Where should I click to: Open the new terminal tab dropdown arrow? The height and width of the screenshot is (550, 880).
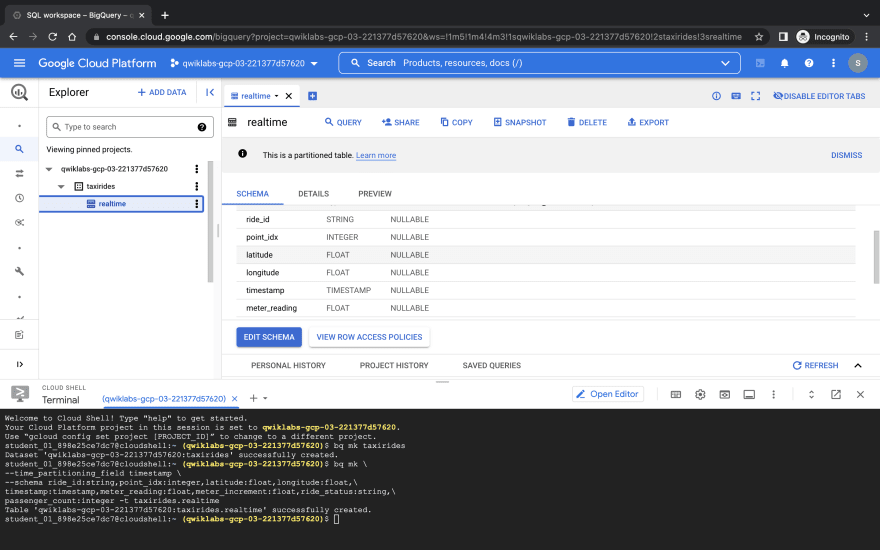coord(265,398)
